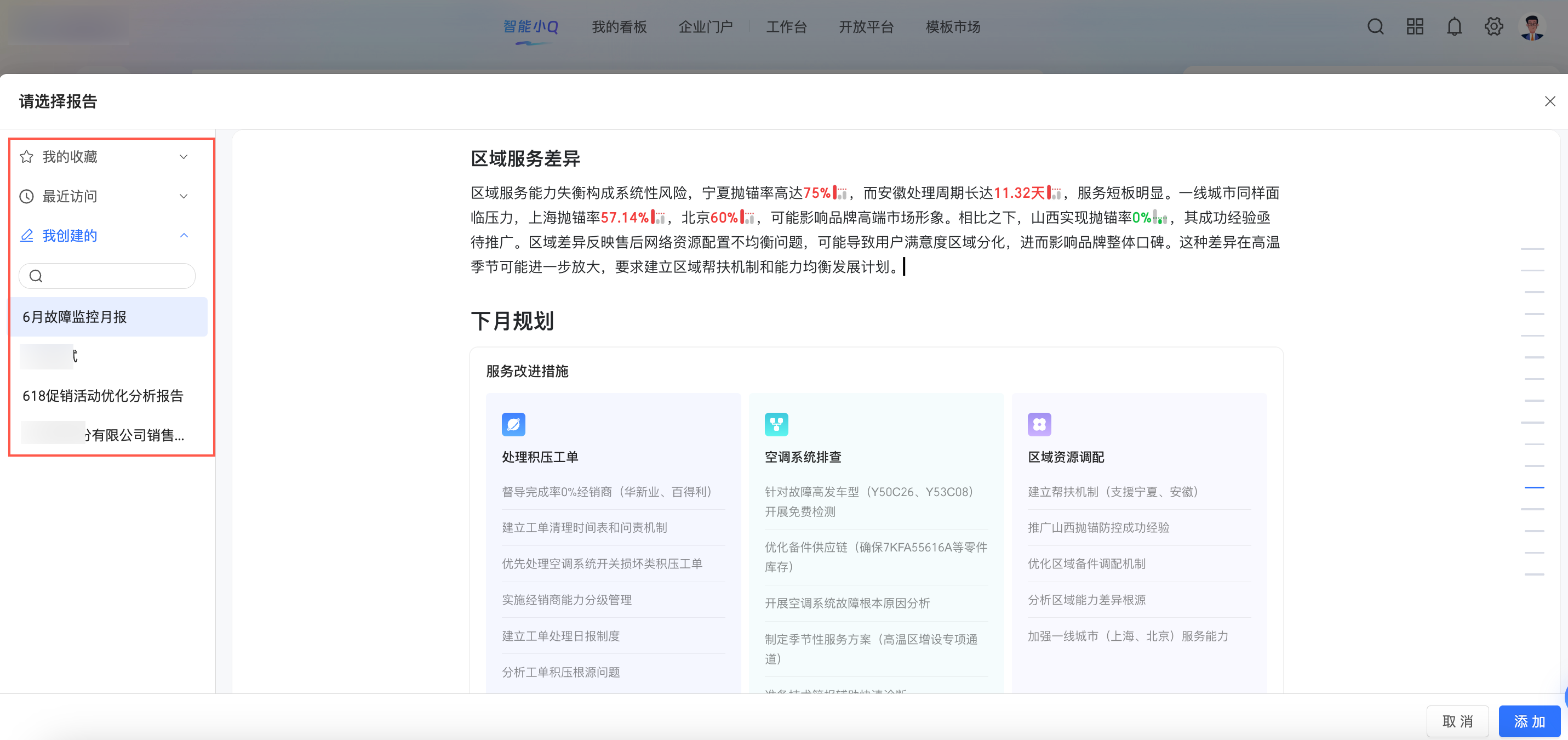Click the 取消 button

[1457, 721]
